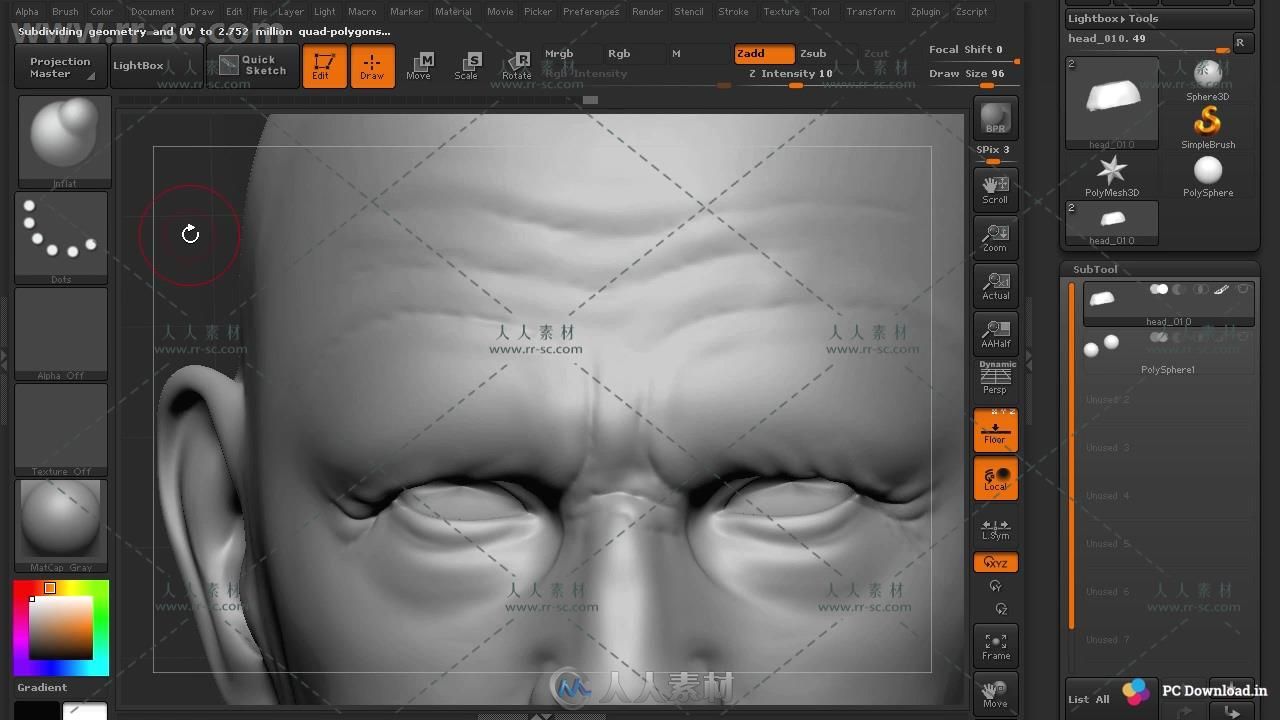Image resolution: width=1280 pixels, height=720 pixels.
Task: Select head_010 subtool row
Action: 1168,303
